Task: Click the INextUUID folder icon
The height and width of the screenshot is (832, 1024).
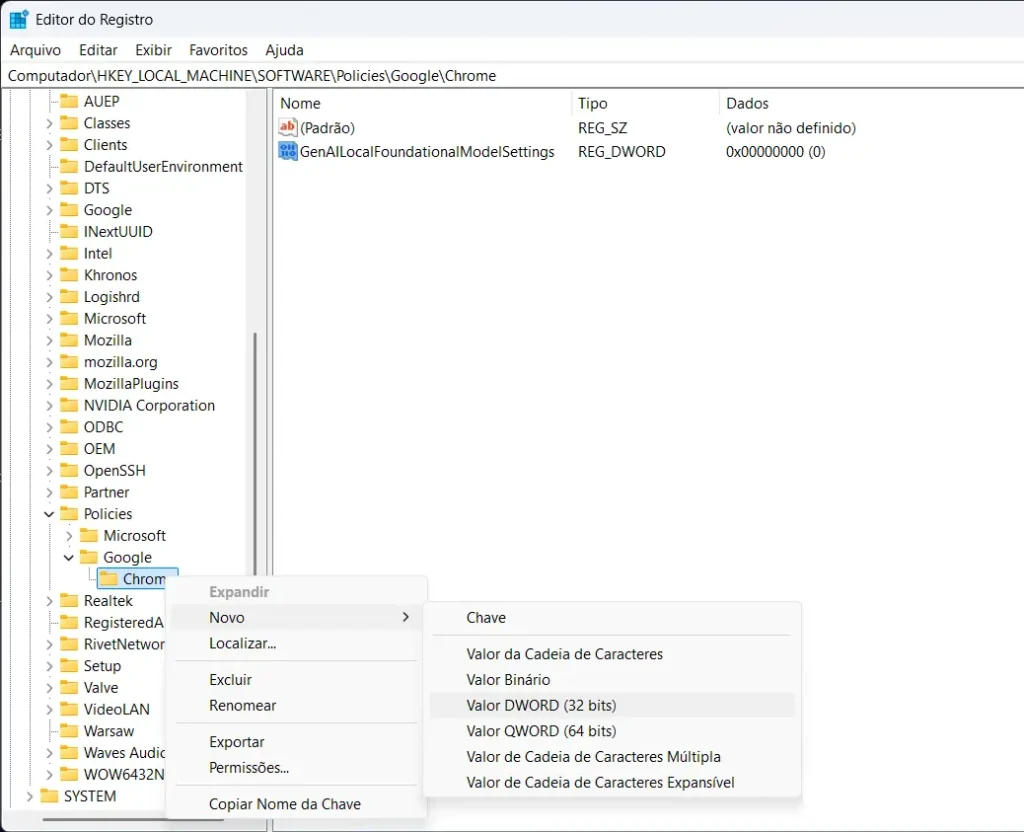Action: coord(69,231)
